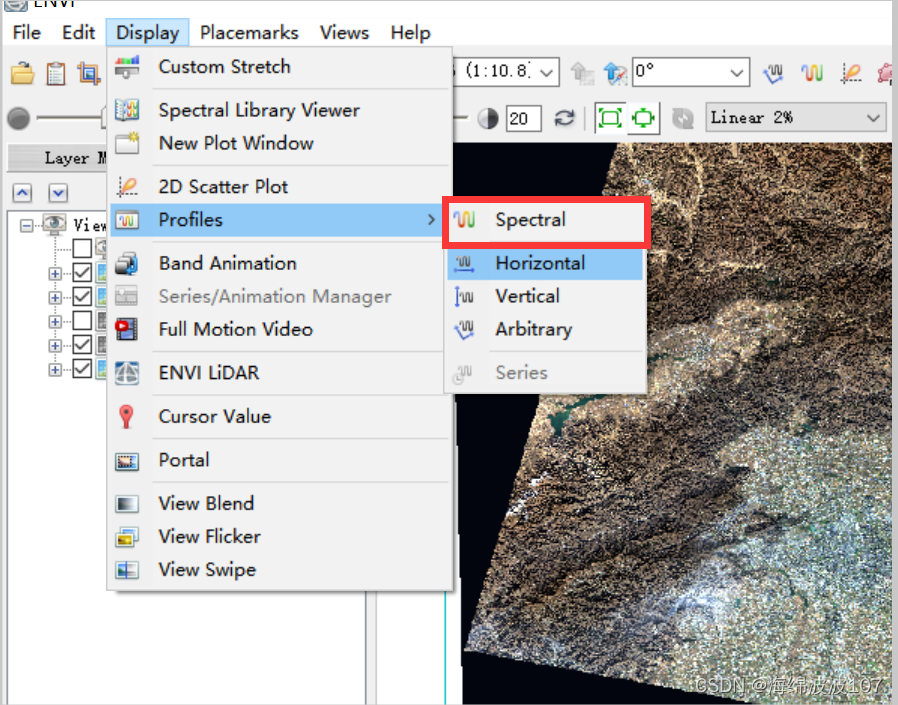This screenshot has height=705, width=898.
Task: Click the green crosshair toolbar icon
Action: [x=643, y=119]
